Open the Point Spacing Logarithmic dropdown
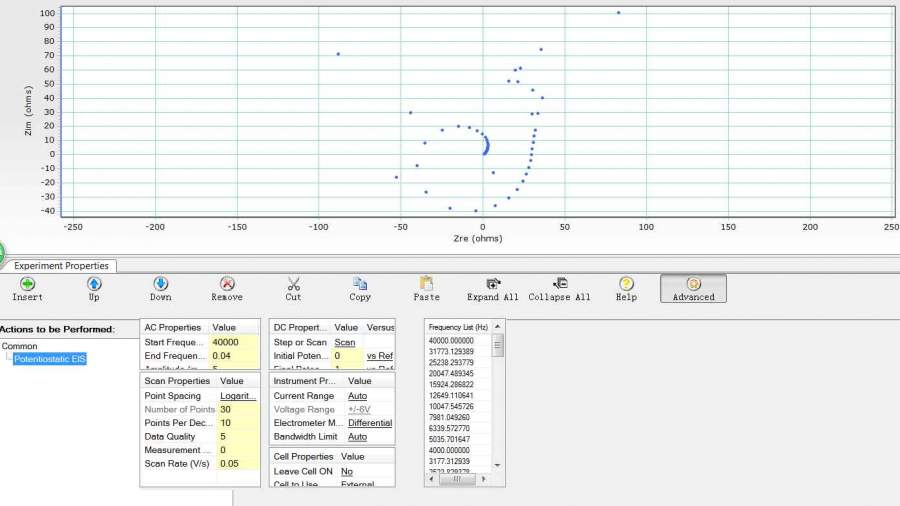This screenshot has width=900, height=506. coord(238,396)
